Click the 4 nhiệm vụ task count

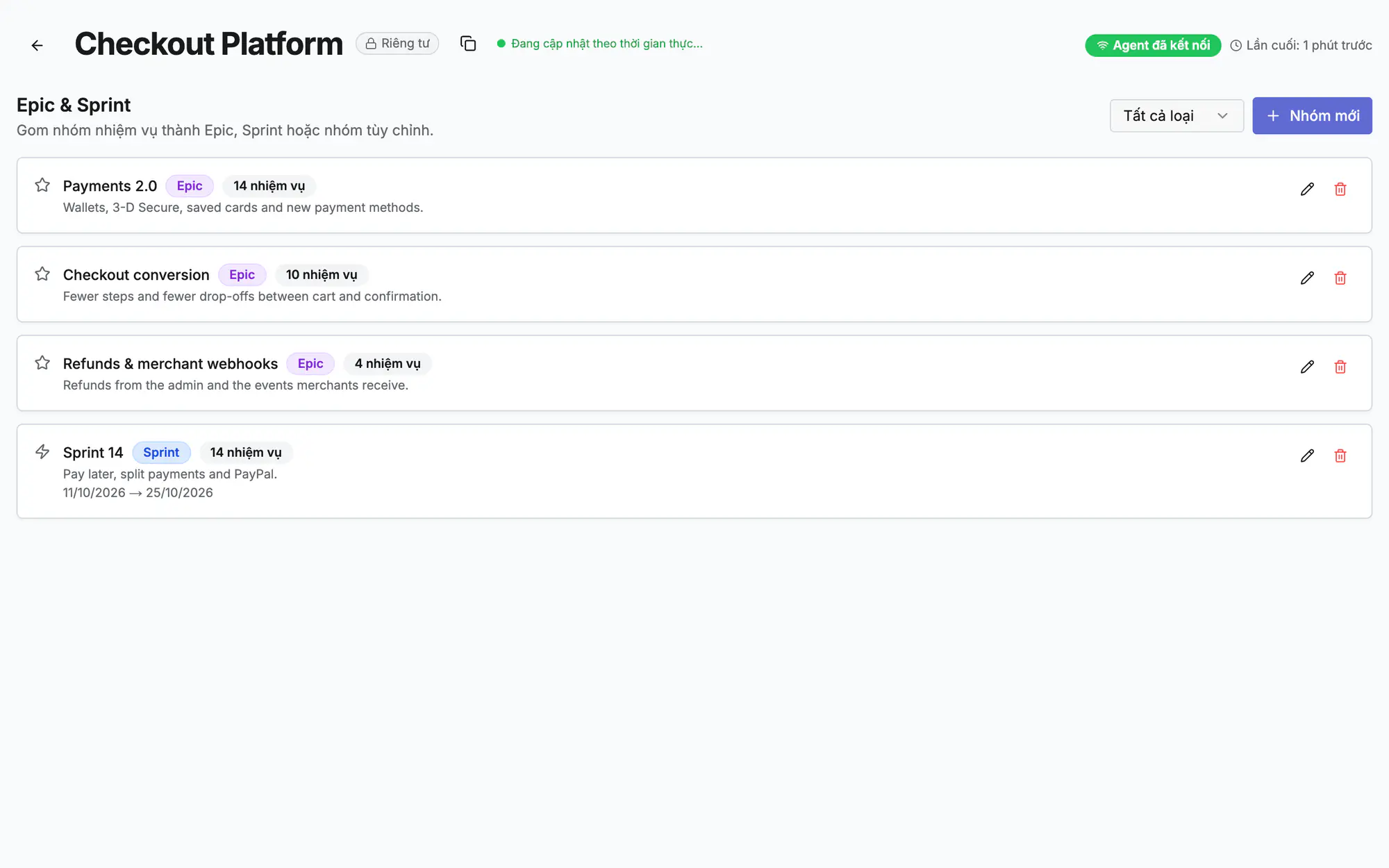tap(388, 363)
